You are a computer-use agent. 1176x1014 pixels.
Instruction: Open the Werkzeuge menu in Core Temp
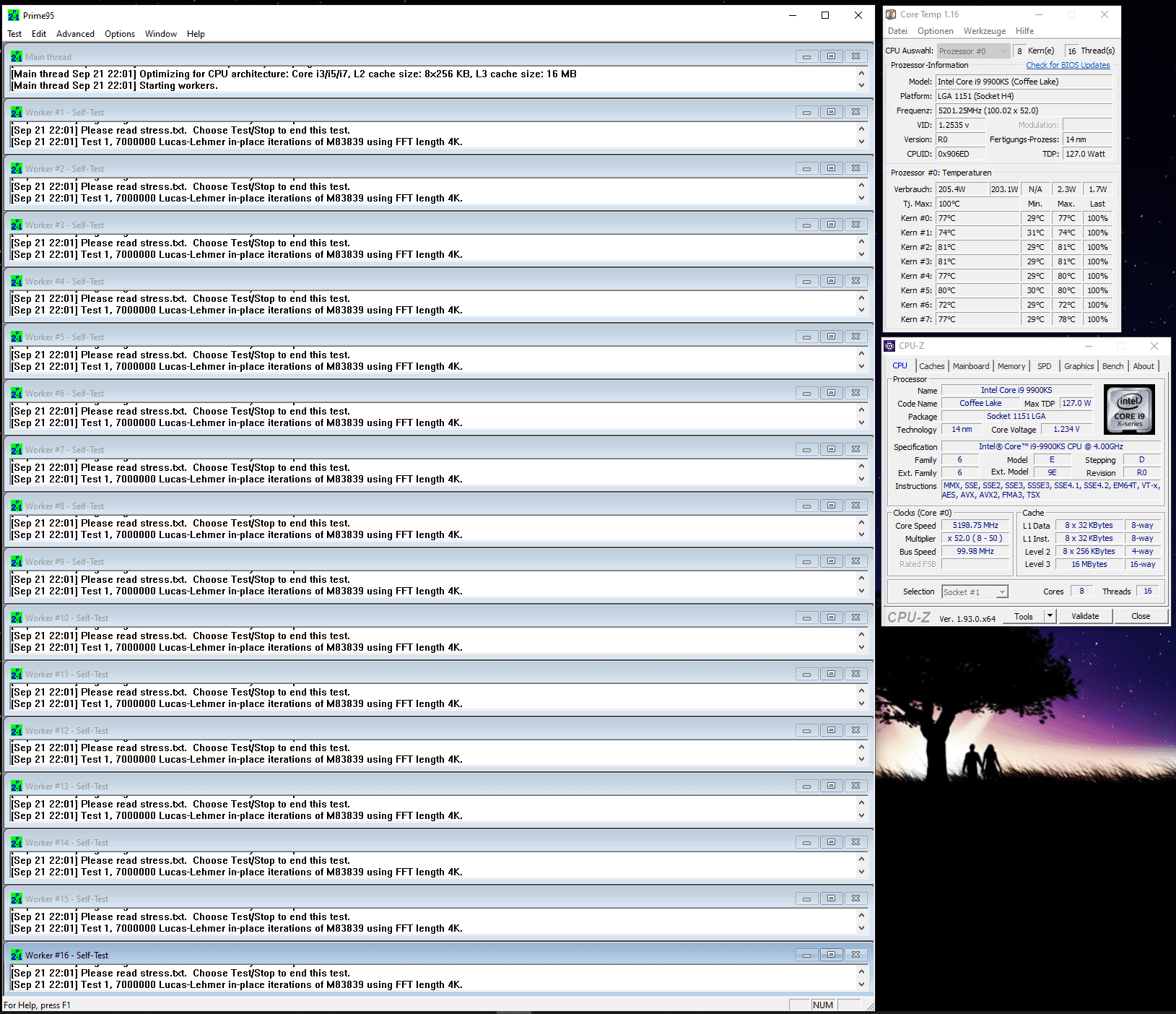pyautogui.click(x=985, y=31)
